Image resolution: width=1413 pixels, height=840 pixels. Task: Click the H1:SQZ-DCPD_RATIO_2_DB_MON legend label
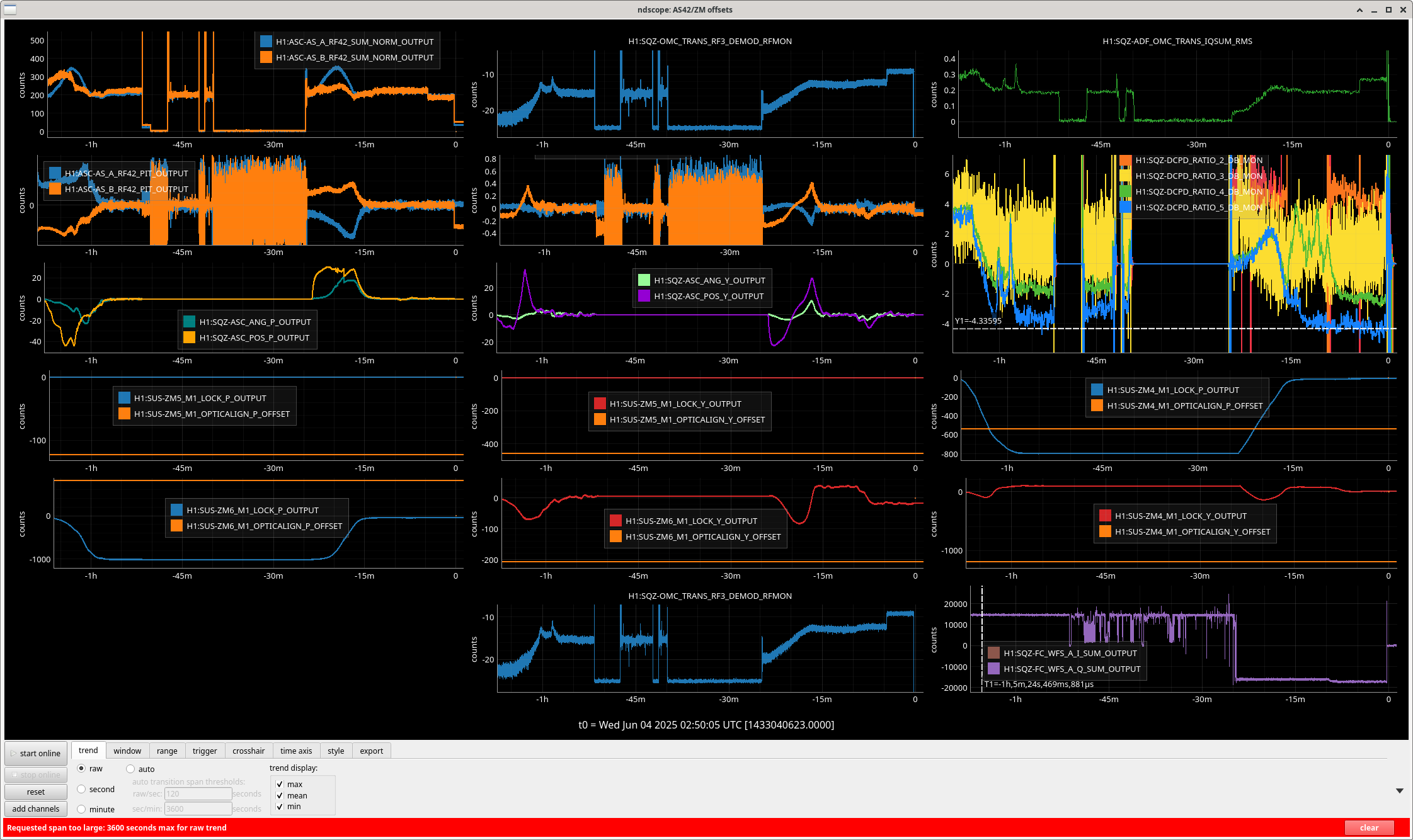(x=1199, y=160)
